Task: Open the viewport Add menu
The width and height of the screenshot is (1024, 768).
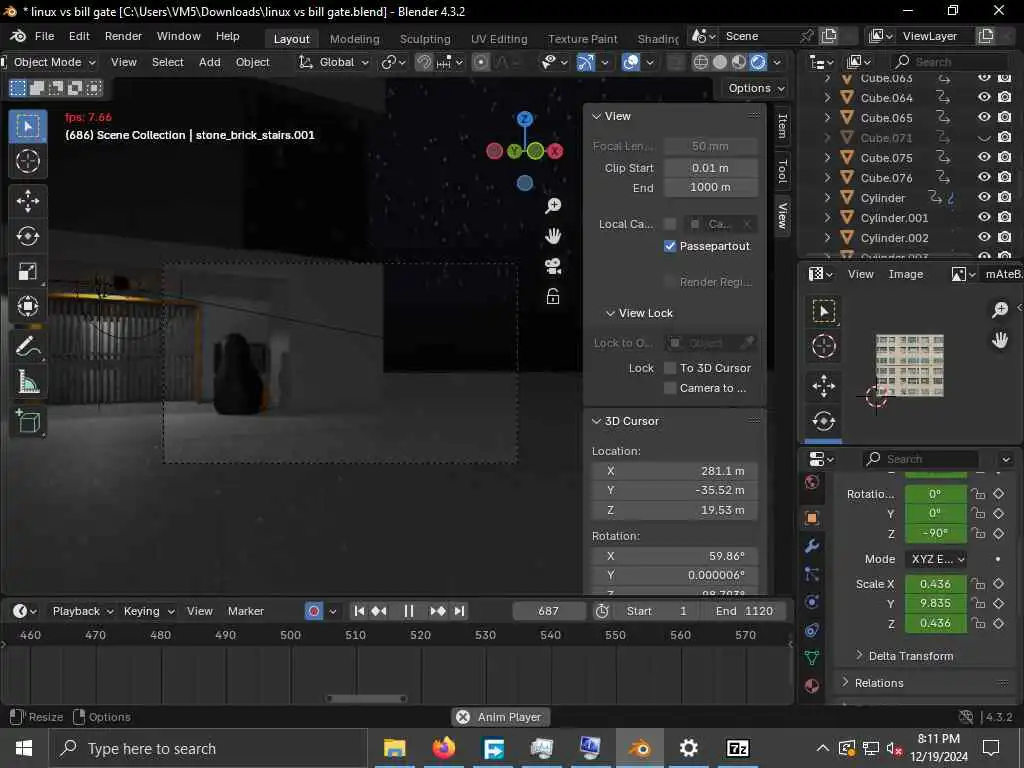Action: click(210, 62)
